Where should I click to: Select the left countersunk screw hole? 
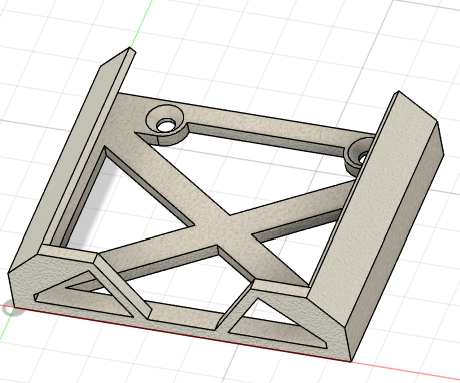(165, 121)
